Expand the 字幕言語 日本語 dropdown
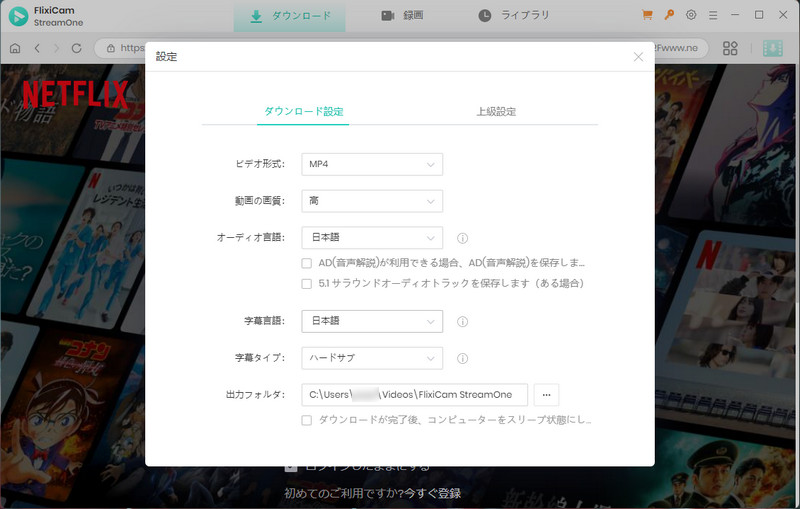 (x=372, y=321)
